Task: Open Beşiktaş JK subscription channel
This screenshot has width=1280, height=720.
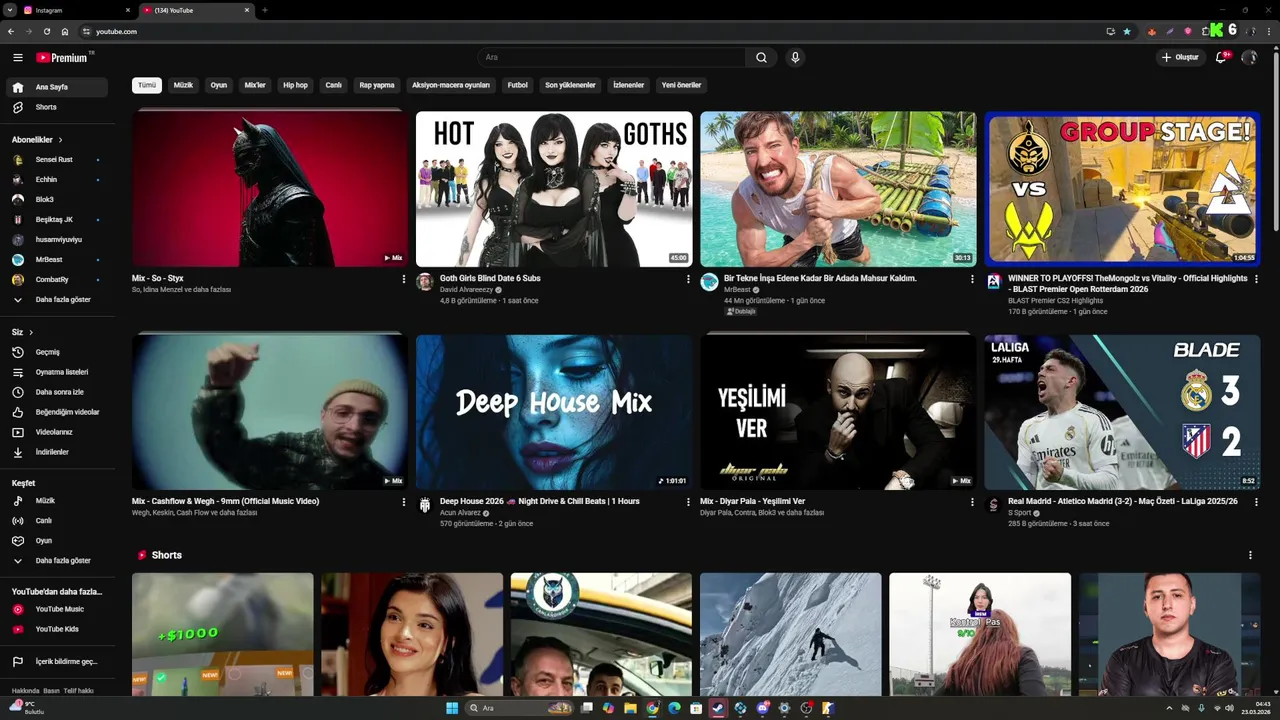Action: coord(58,219)
